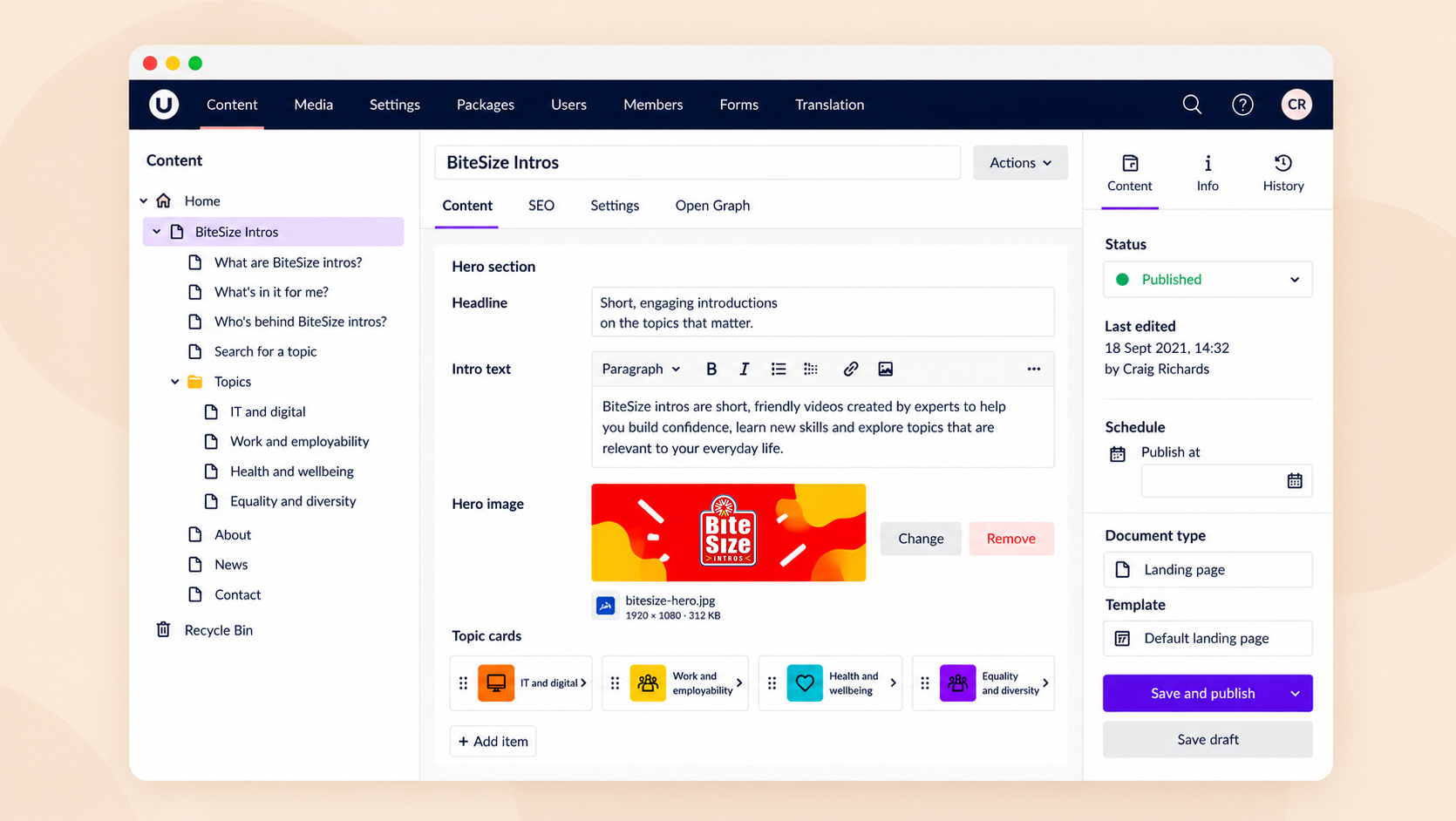Open the Media section
This screenshot has width=1456, height=821.
pos(314,105)
